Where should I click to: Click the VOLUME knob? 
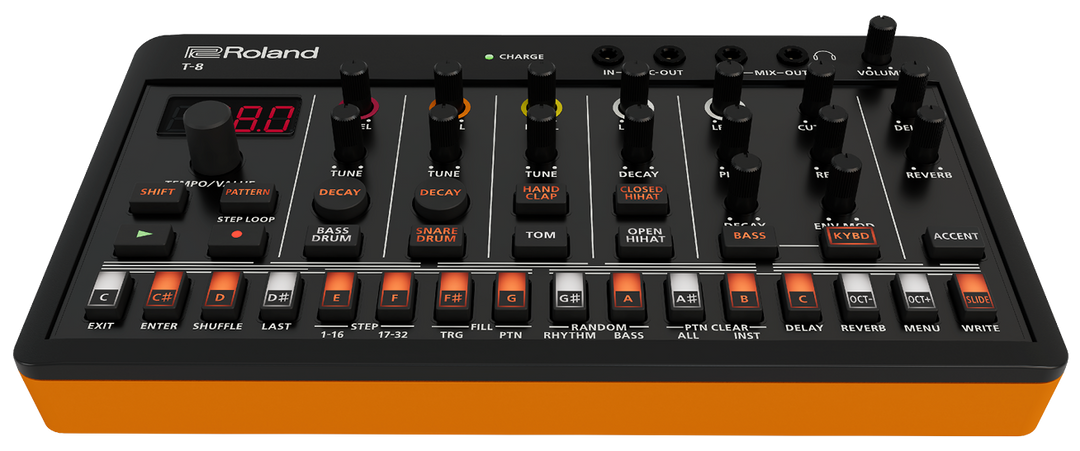(879, 40)
